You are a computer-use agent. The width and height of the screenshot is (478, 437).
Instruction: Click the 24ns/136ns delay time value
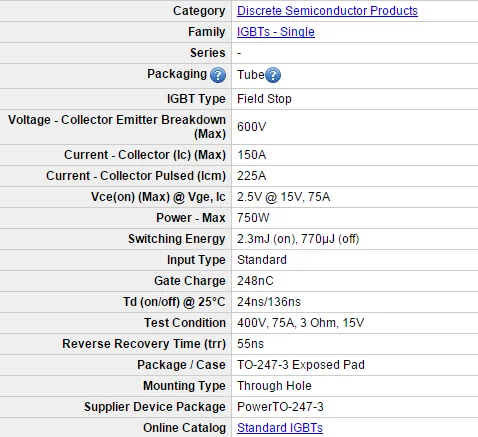269,302
